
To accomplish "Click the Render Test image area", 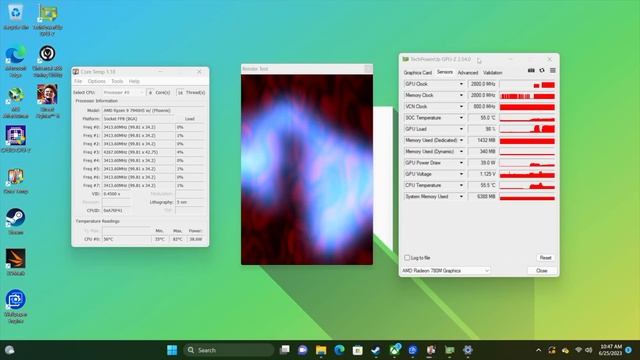I will (307, 169).
